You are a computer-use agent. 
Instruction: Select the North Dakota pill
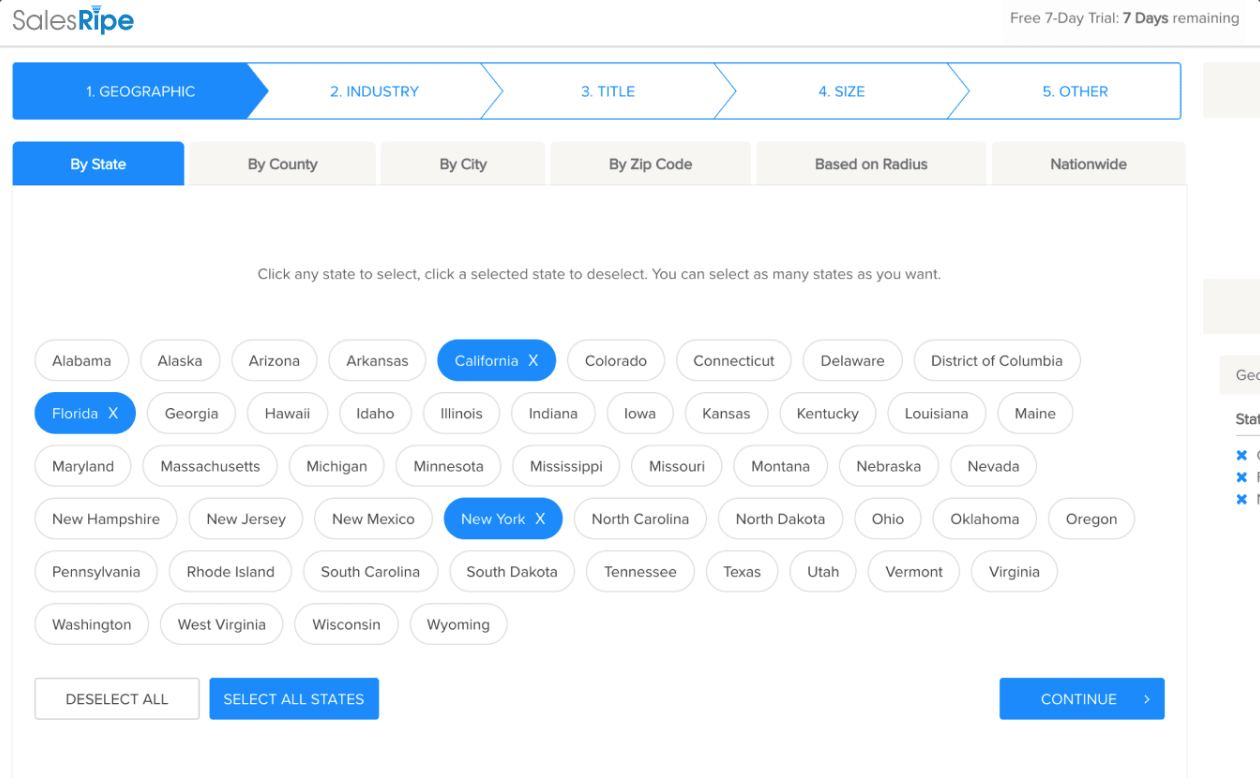coord(781,519)
